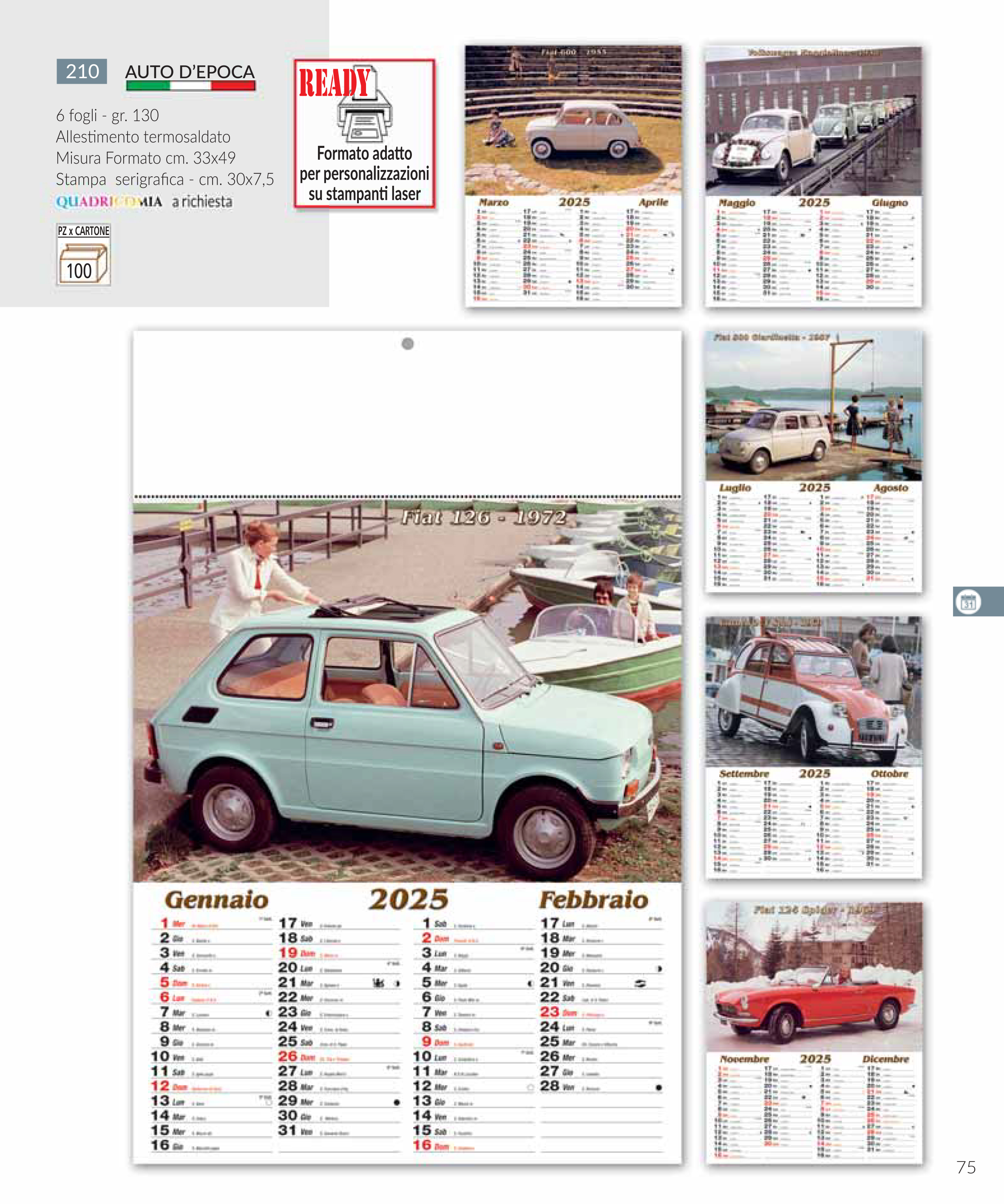The width and height of the screenshot is (1004, 1204).
Task: Click the large 2025 year heading
Action: pos(408,899)
